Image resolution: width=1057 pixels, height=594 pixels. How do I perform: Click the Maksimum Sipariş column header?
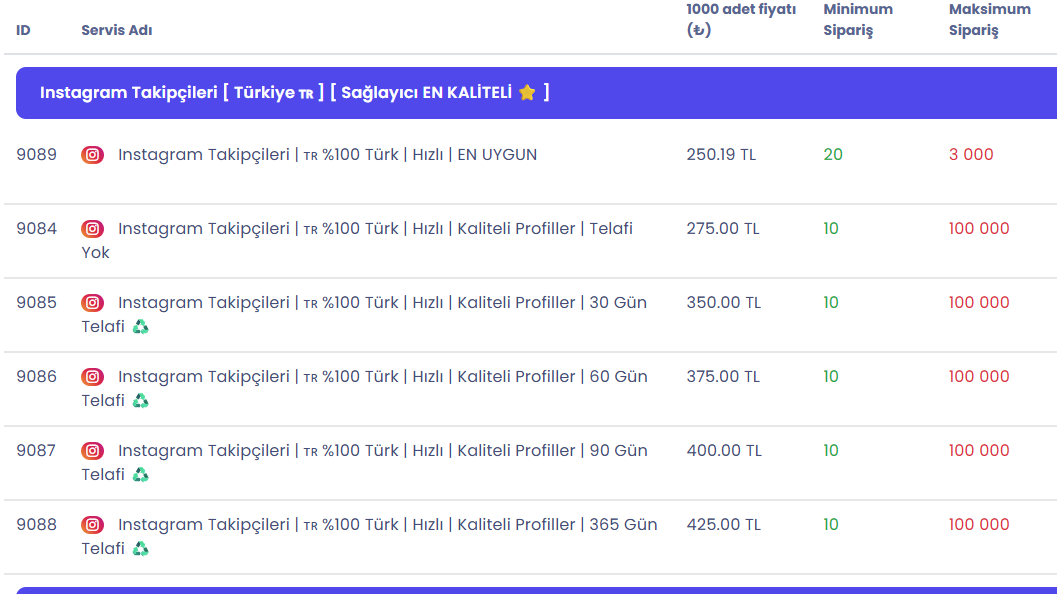(x=990, y=20)
